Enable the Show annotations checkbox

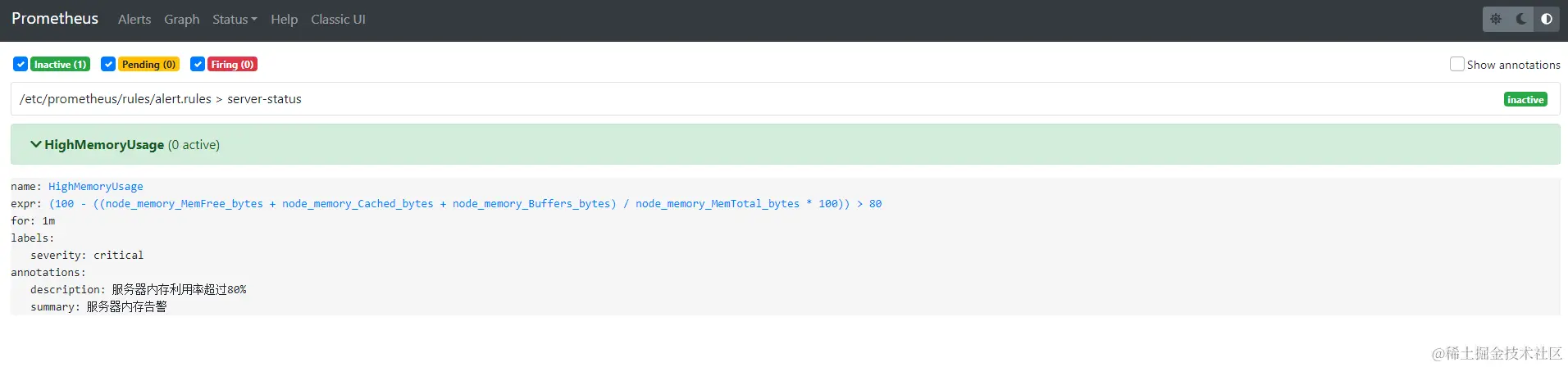point(1457,64)
